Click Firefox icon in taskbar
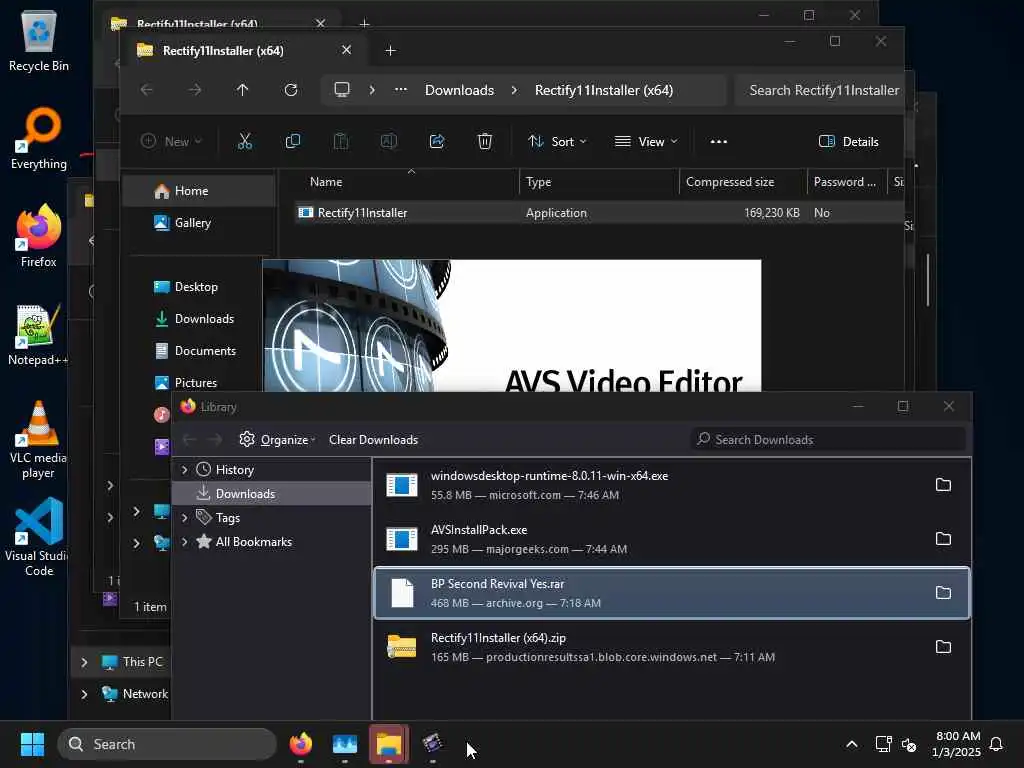 300,744
